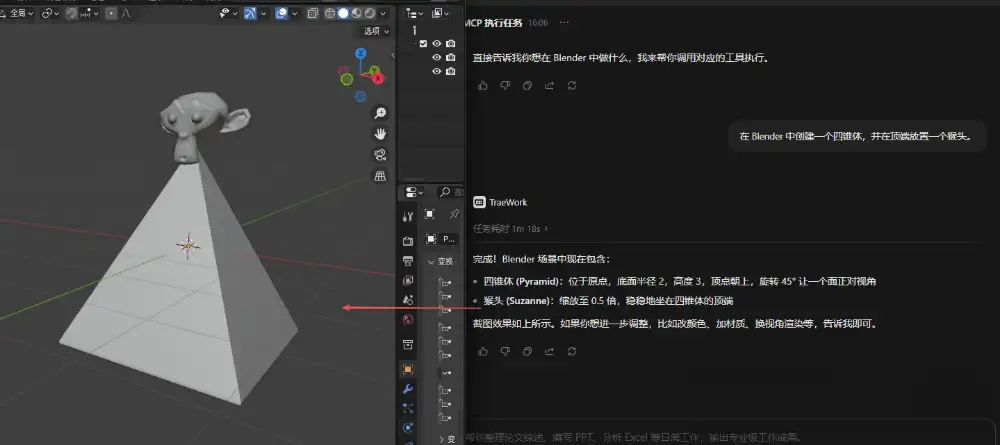Open the Output properties printer tab

point(408,261)
